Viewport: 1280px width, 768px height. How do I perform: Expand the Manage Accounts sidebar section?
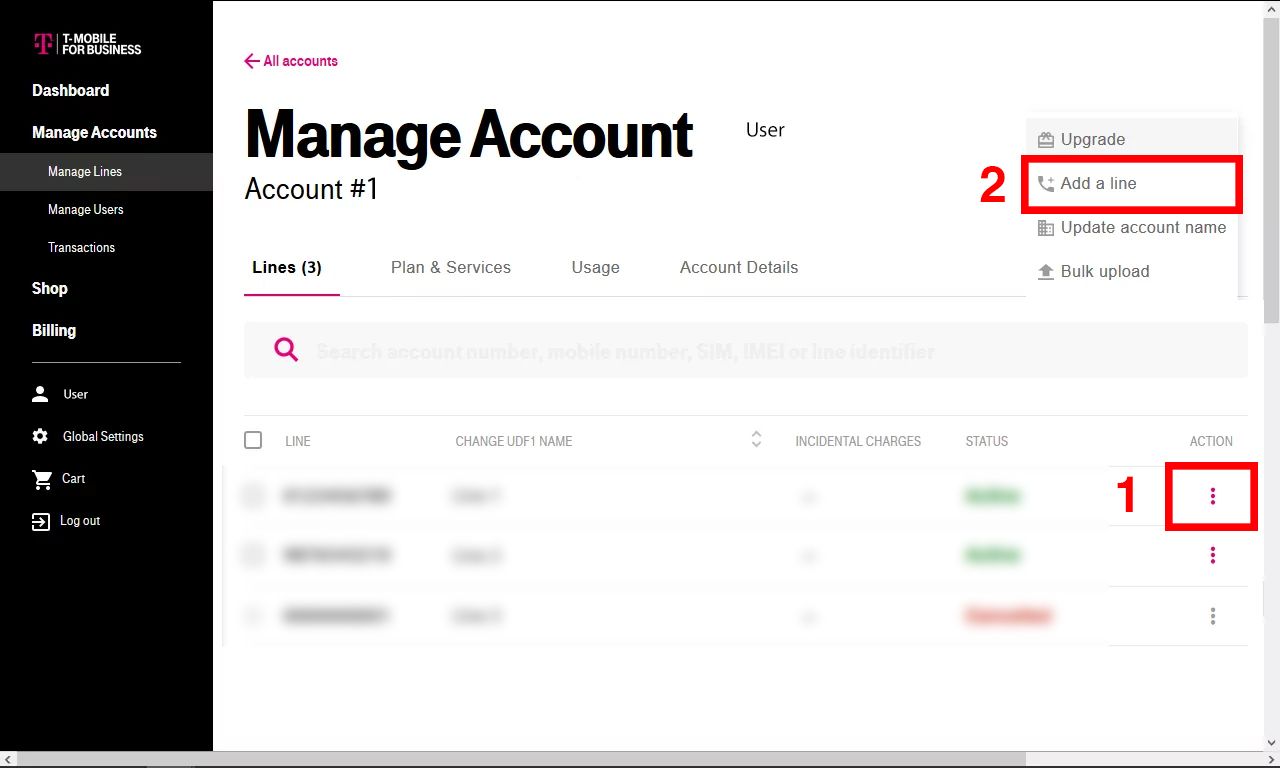coord(94,132)
